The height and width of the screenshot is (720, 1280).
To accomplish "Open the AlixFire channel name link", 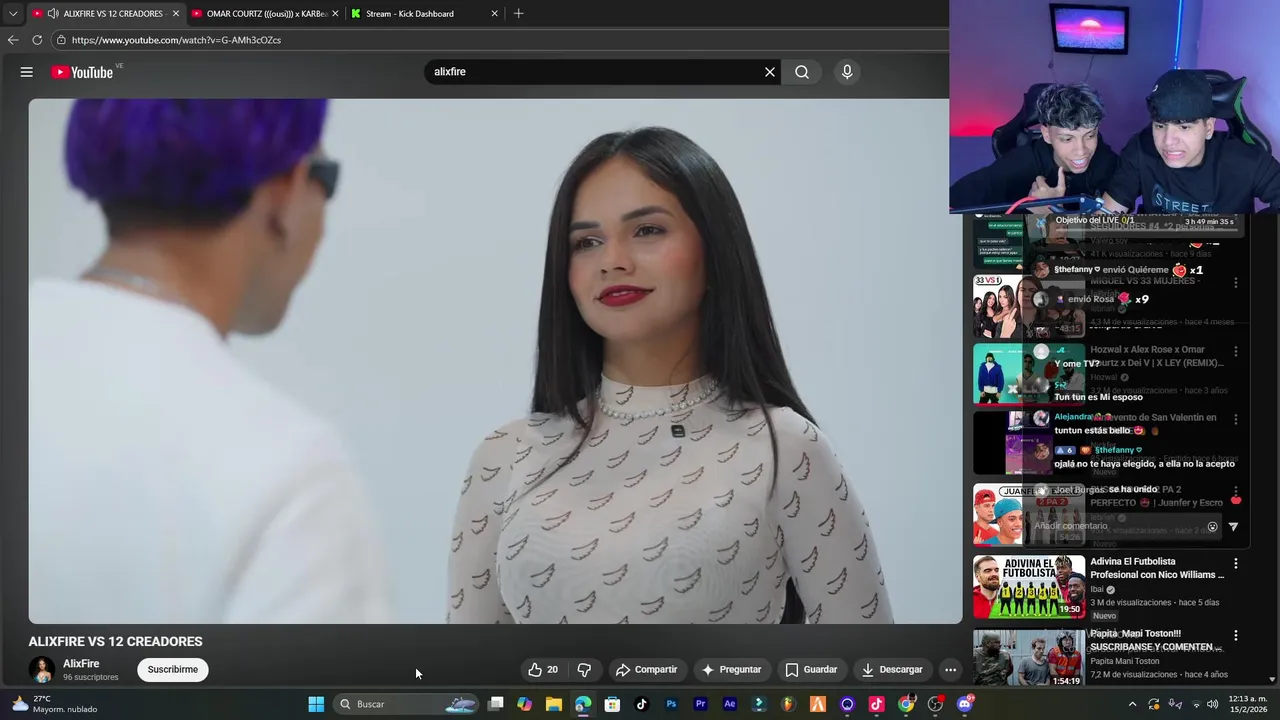I will [x=81, y=664].
